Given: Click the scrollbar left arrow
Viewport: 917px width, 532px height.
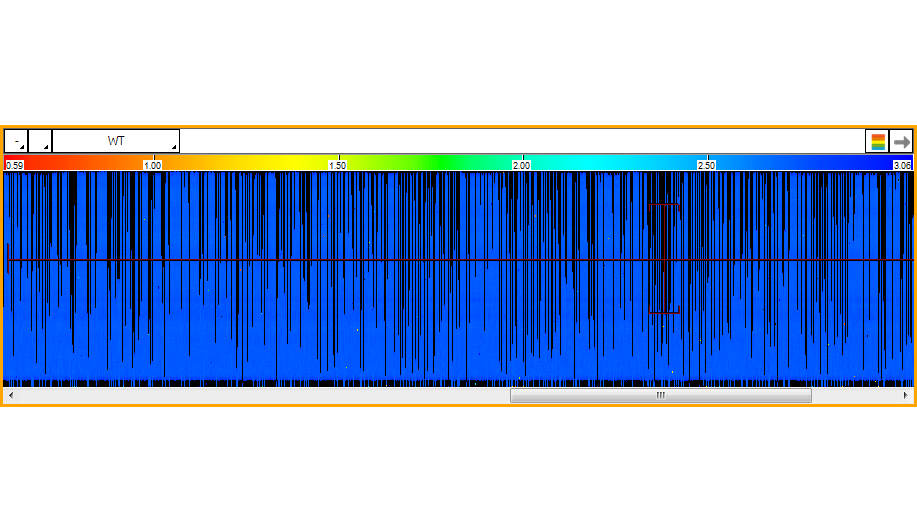Looking at the screenshot, I should 10,396.
